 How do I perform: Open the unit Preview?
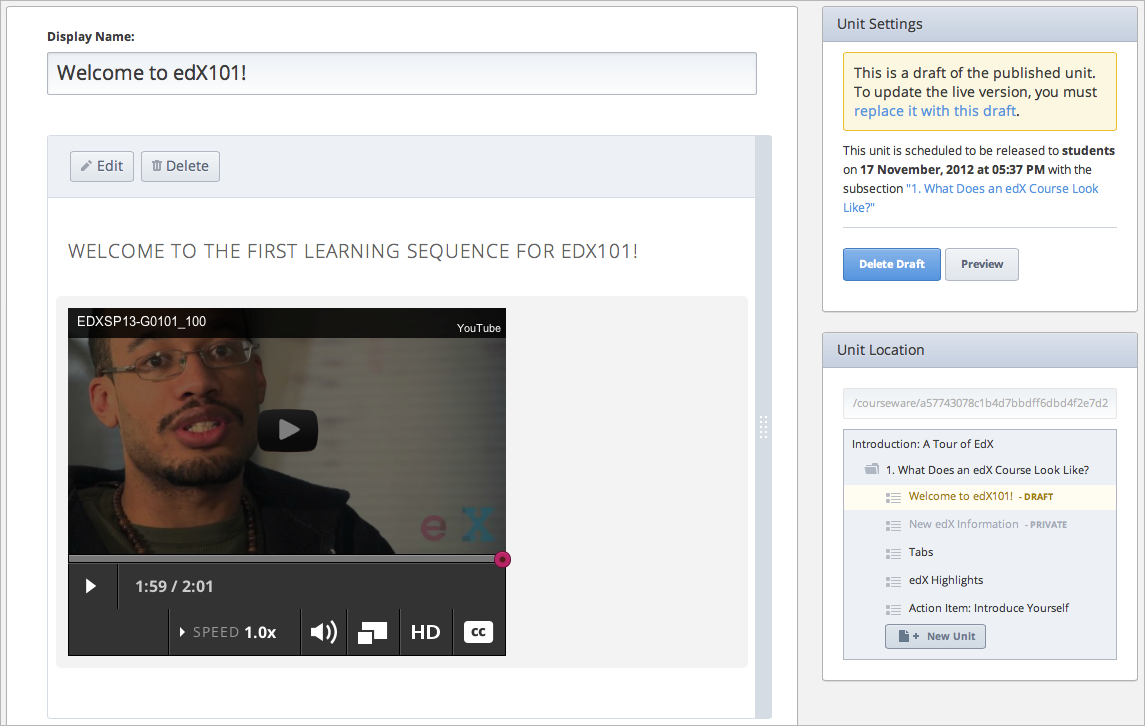tap(981, 264)
